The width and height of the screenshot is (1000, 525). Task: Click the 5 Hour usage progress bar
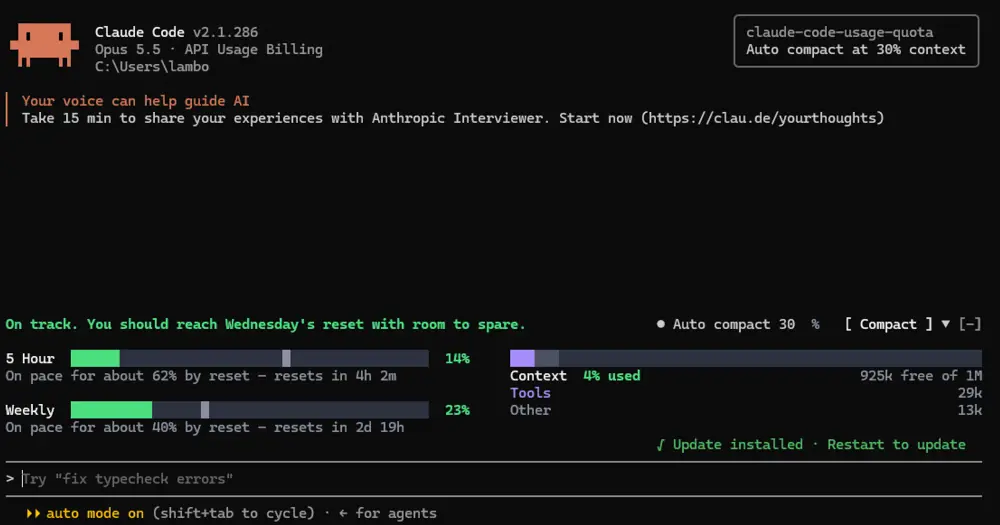(249, 358)
